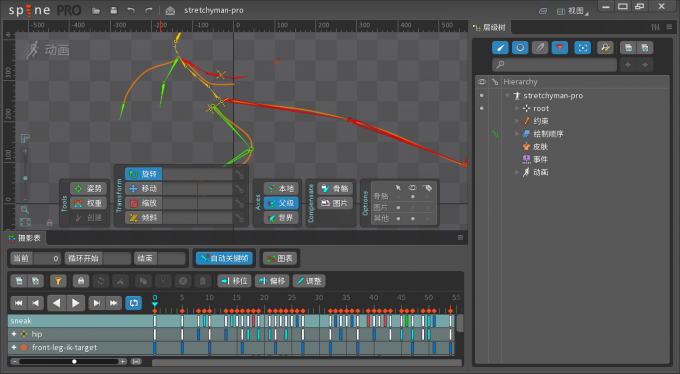Viewport: 680px width, 374px height.
Task: Toggle bones filter in hierarchy tree
Action: click(500, 48)
